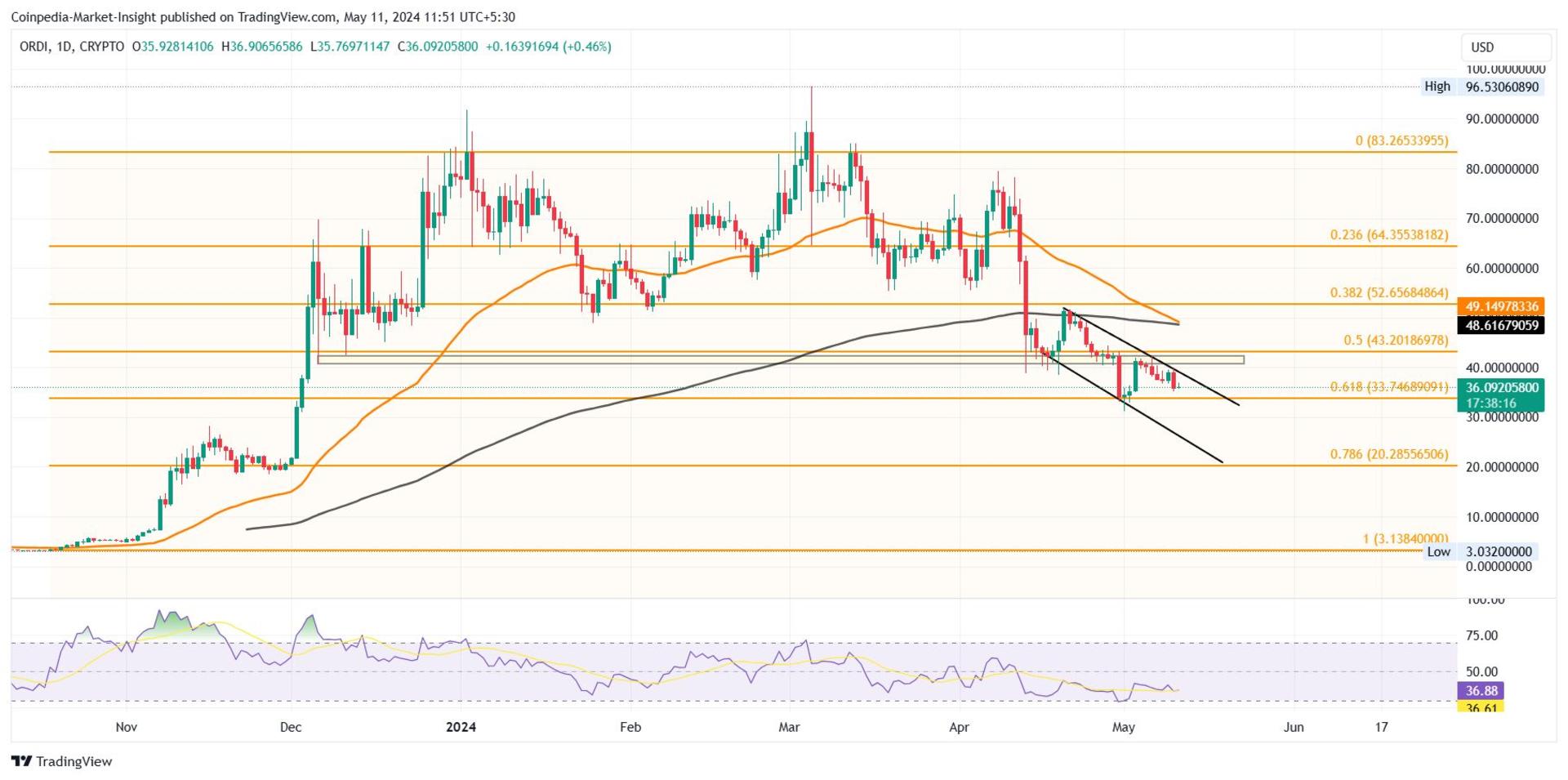Screen dimensions: 1568x780
Task: Select the ORDI, 1D, CRYPTO symbol label
Action: coord(72,47)
